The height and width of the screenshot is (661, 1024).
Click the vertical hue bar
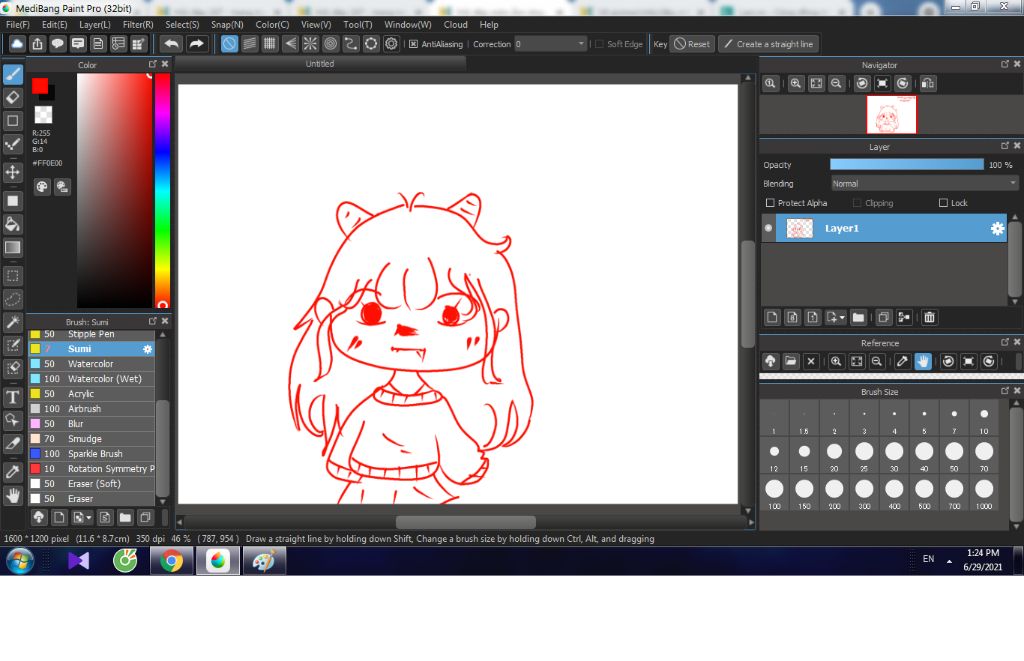pos(163,189)
